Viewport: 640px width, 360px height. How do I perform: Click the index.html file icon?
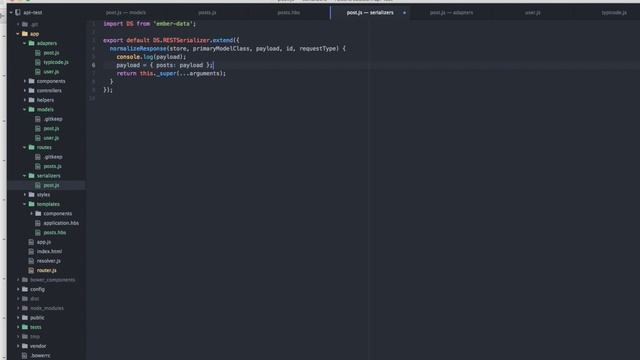point(31,251)
